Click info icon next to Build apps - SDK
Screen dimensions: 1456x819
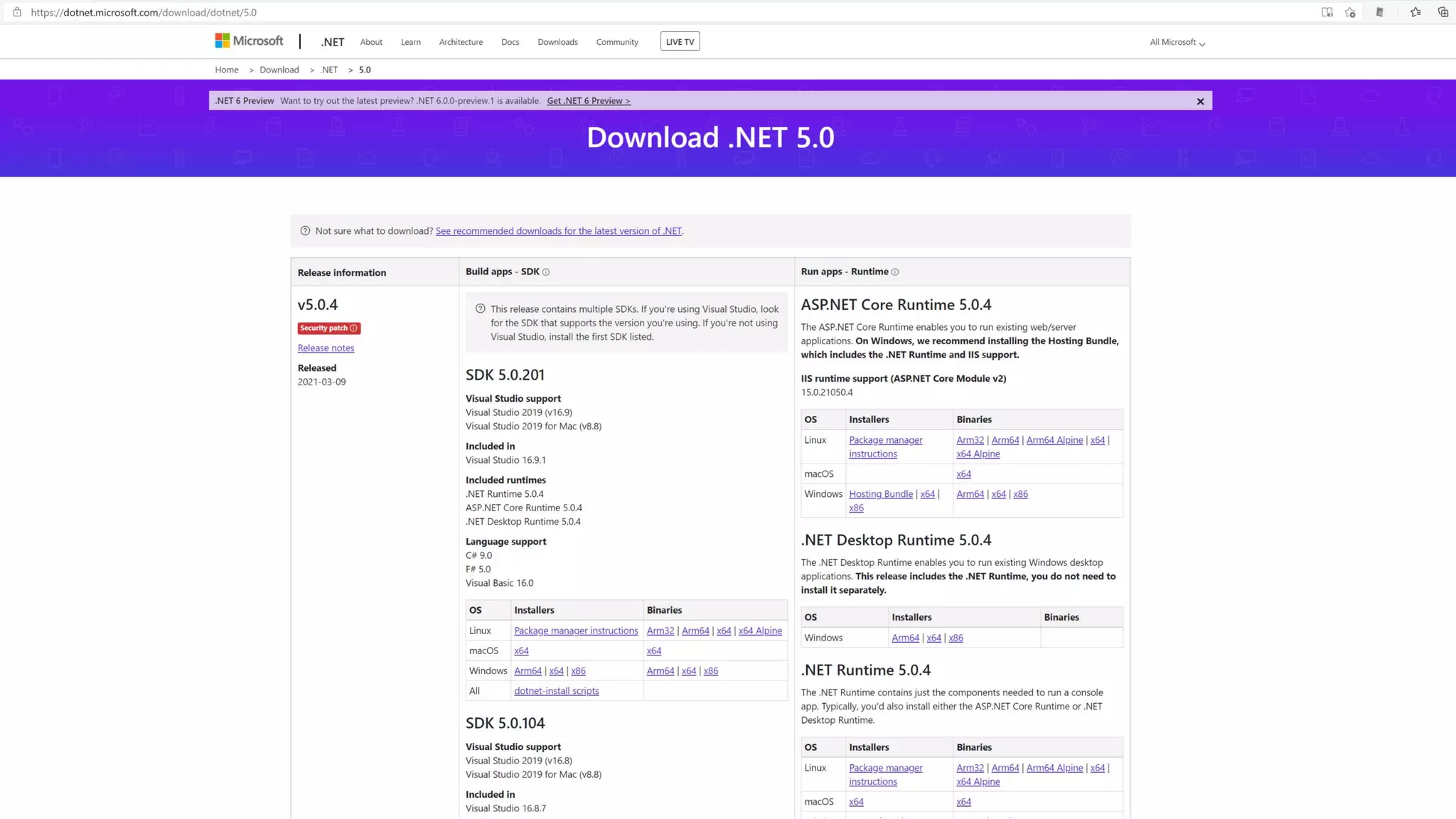click(546, 272)
